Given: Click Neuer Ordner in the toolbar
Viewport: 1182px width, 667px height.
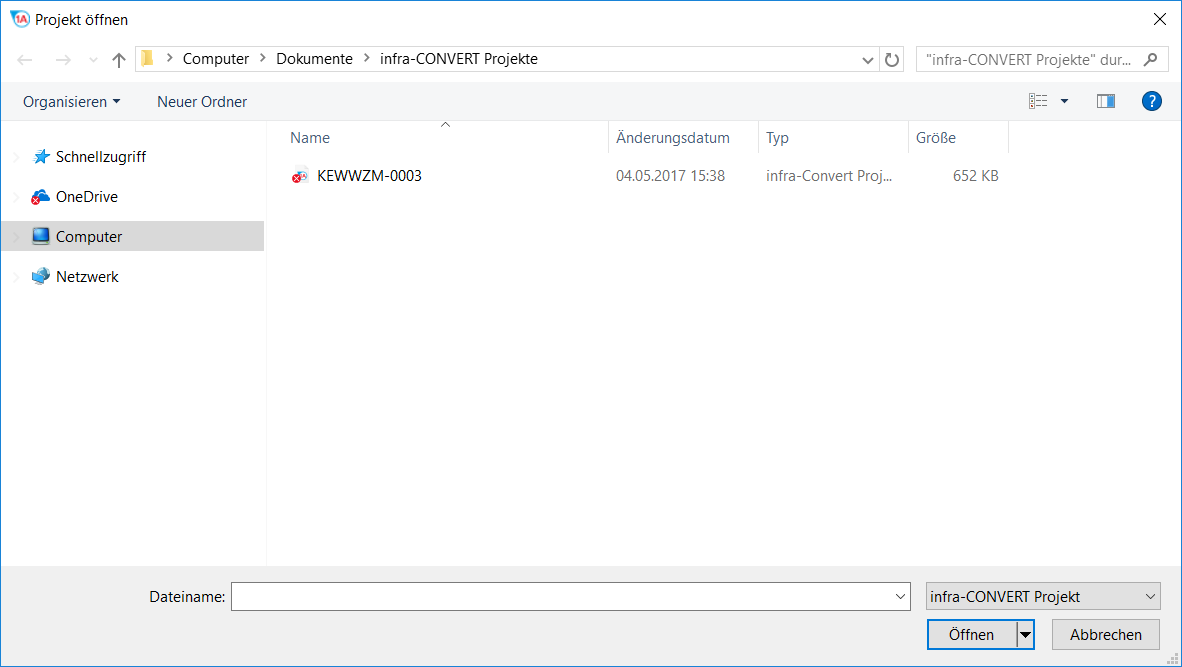Looking at the screenshot, I should (202, 102).
